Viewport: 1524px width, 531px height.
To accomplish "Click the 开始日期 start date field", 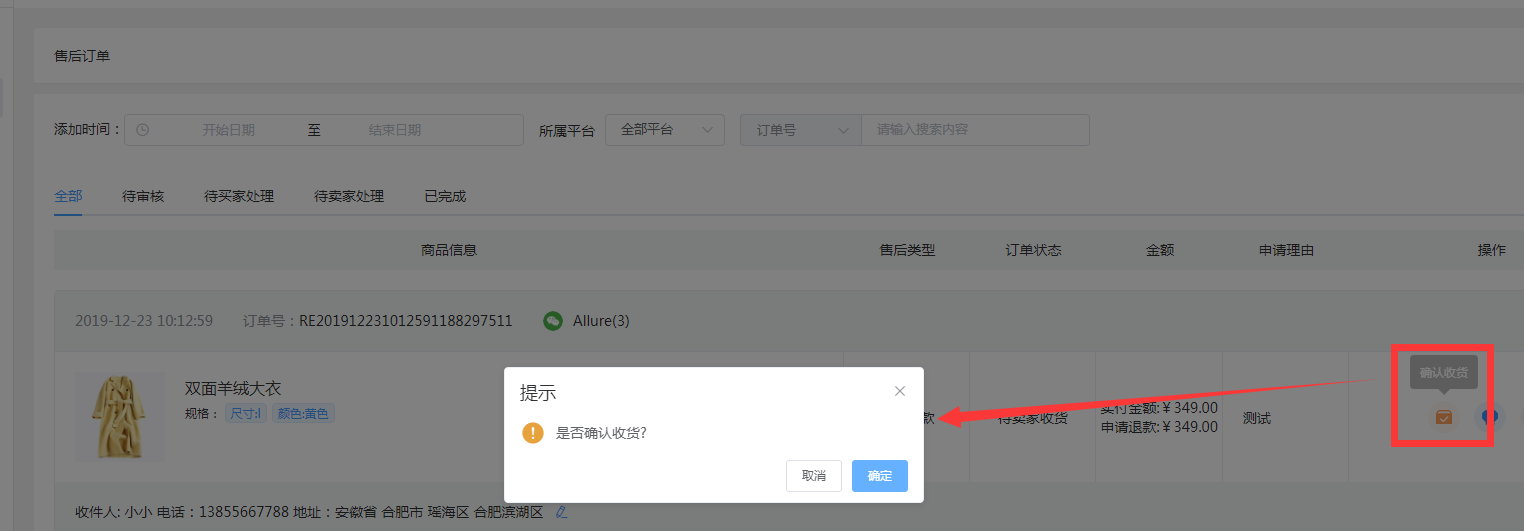I will [229, 130].
